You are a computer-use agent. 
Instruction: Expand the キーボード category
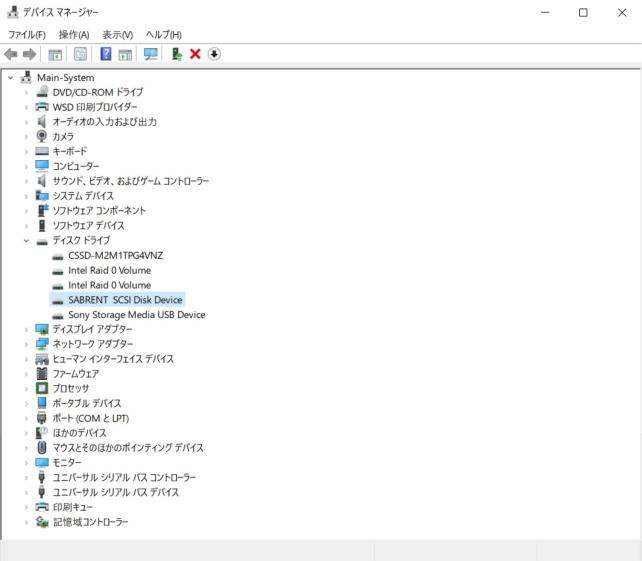pos(26,152)
